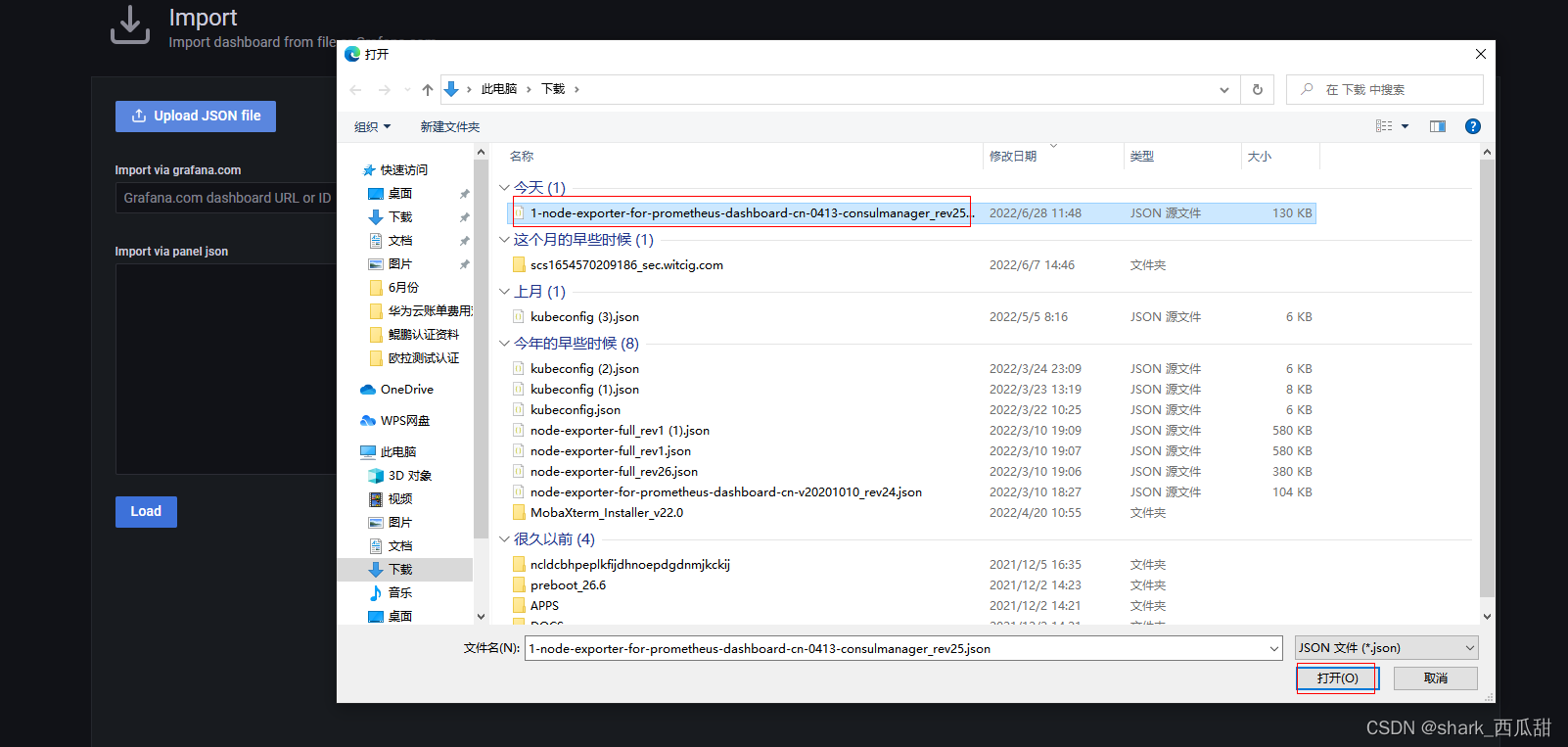Screen dimensions: 1568x747
Task: Collapse the 上月 (1) group
Action: pos(504,291)
